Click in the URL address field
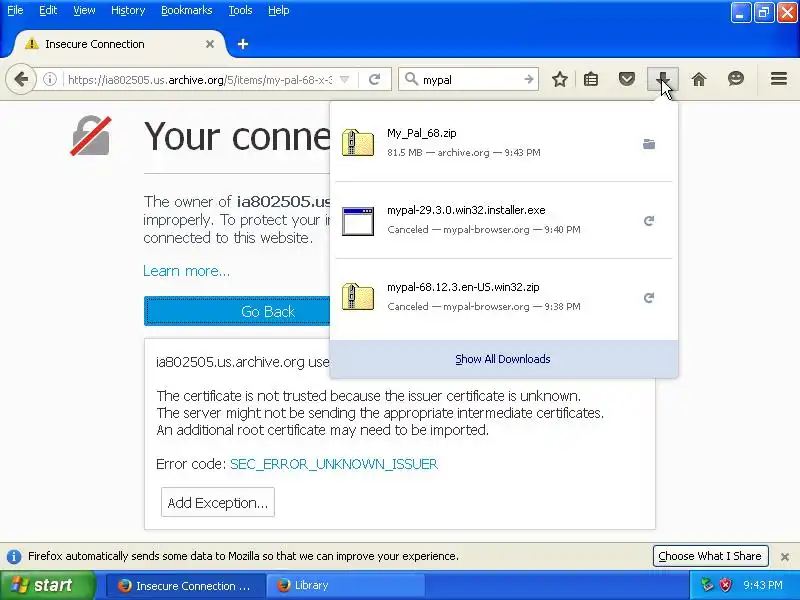Viewport: 800px width, 600px height. 199,80
